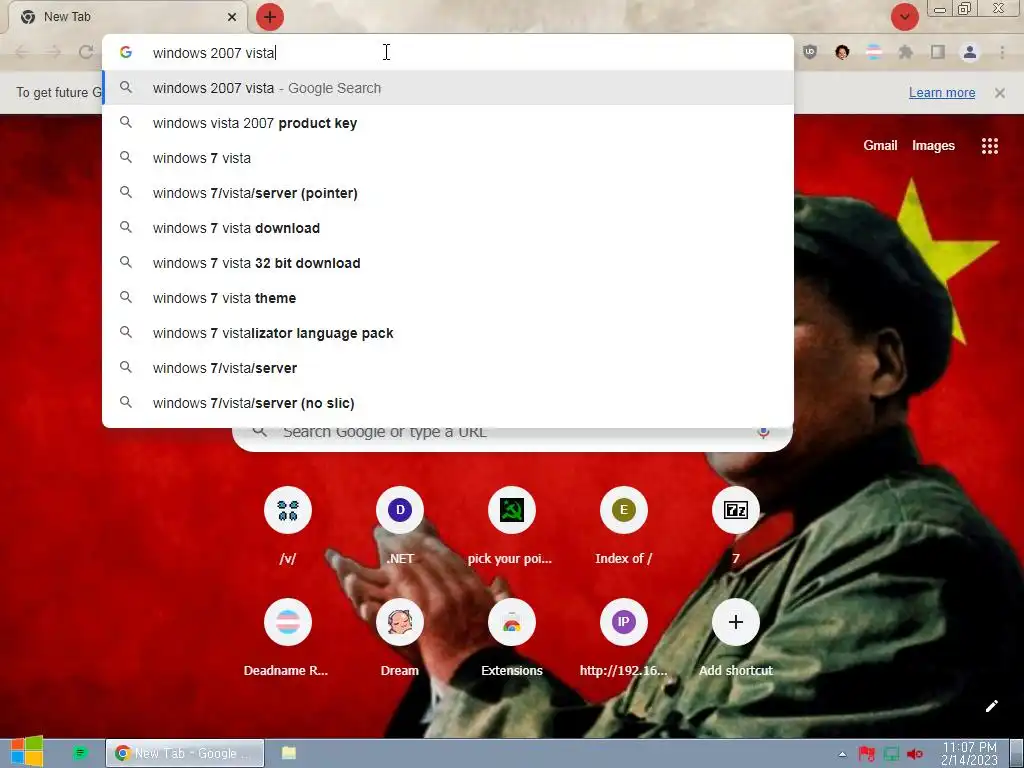Pick suggestion 'windows 7 vista 32 bit download'
The height and width of the screenshot is (768, 1024).
[x=447, y=263]
